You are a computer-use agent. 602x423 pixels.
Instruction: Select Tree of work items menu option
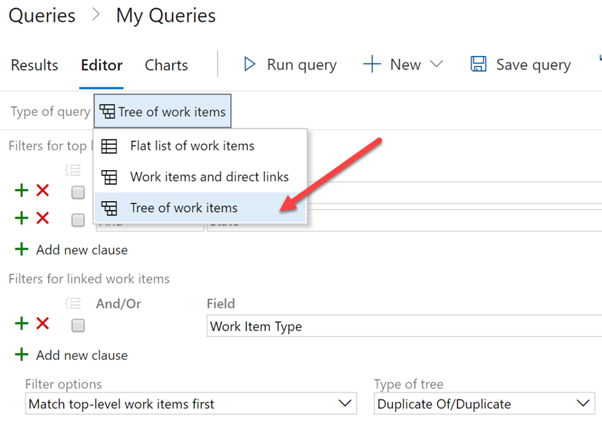pos(184,208)
